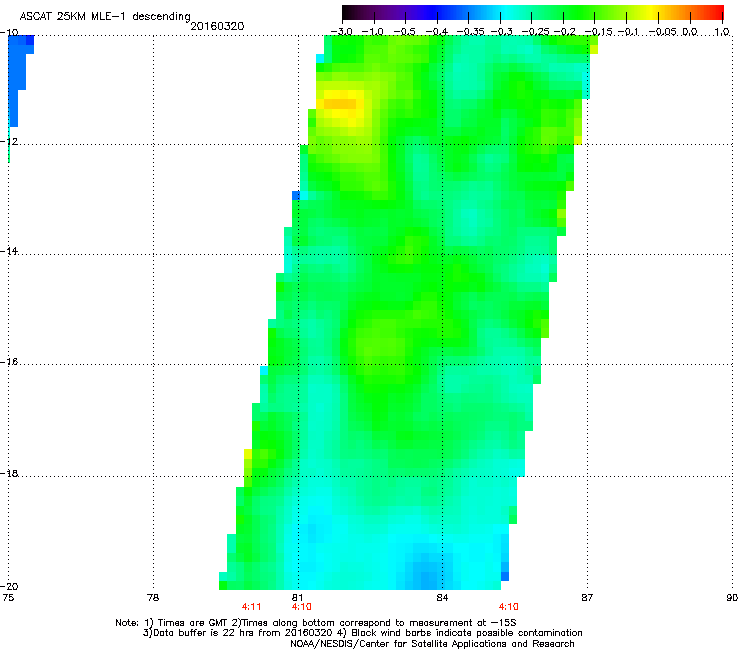Click the colorbar label "0.0"
Screen dimensions: 740x650
tap(690, 32)
